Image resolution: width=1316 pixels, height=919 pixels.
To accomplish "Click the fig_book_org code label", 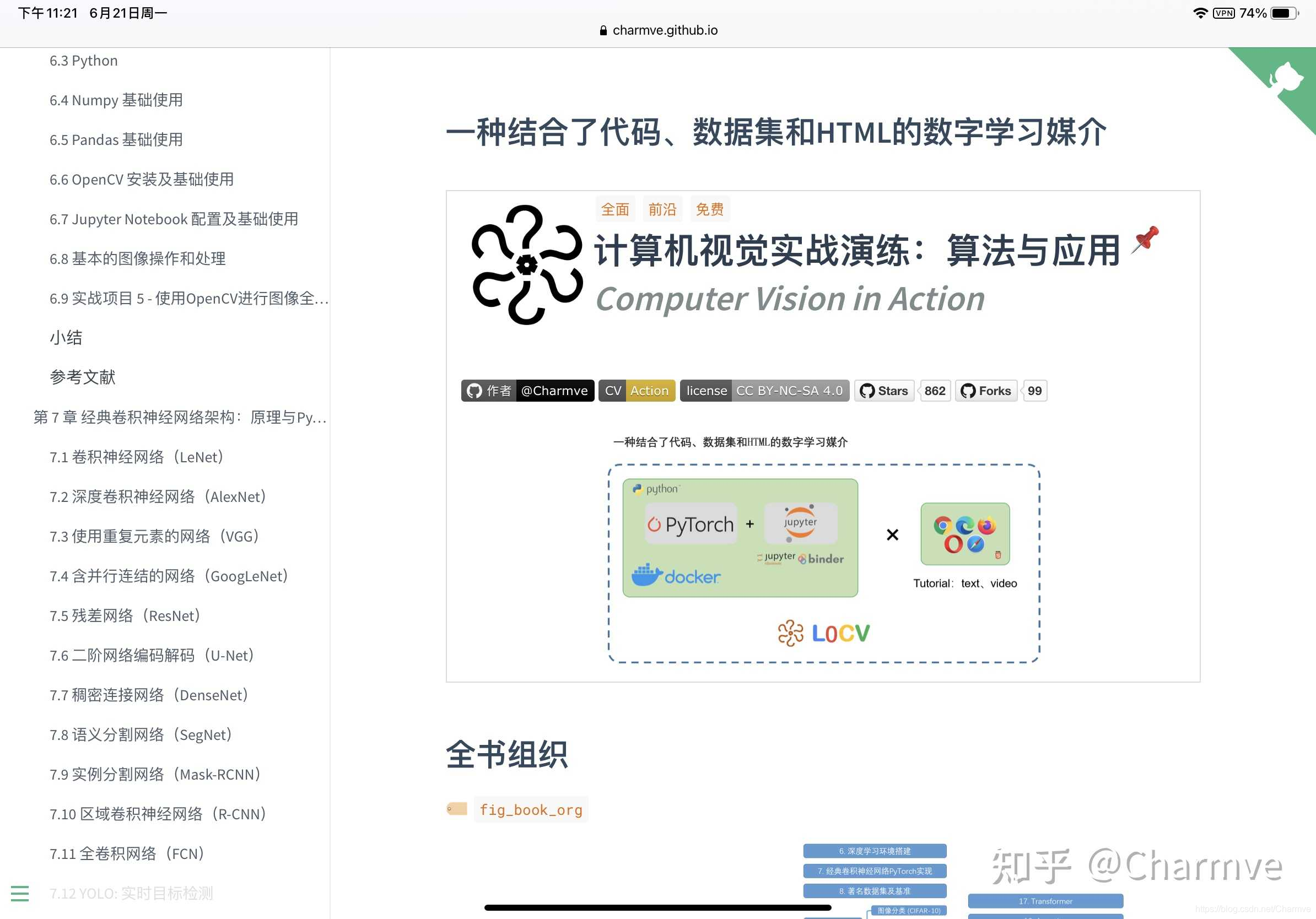I will [531, 809].
